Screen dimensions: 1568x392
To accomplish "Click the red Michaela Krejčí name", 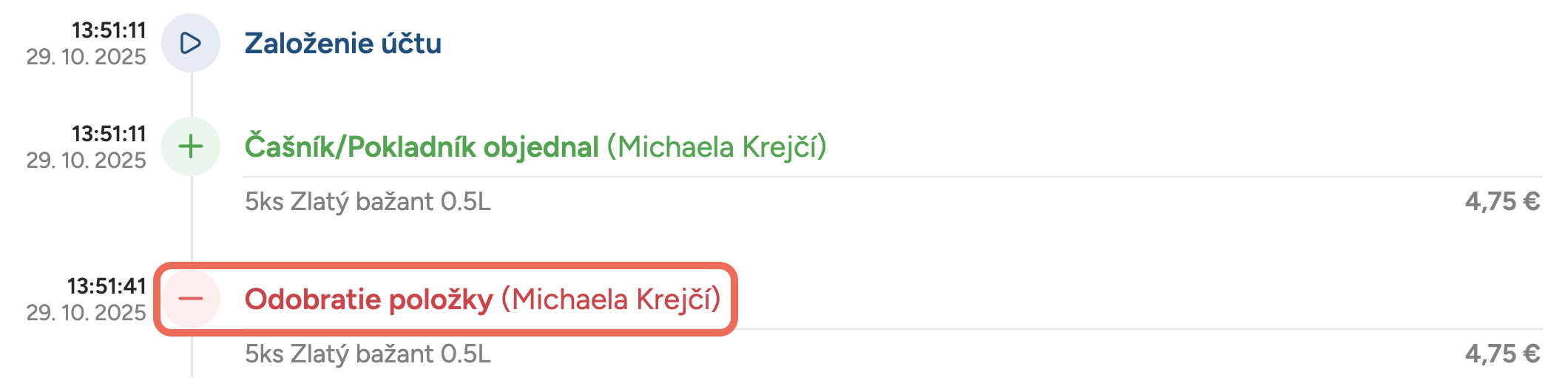I will (611, 300).
